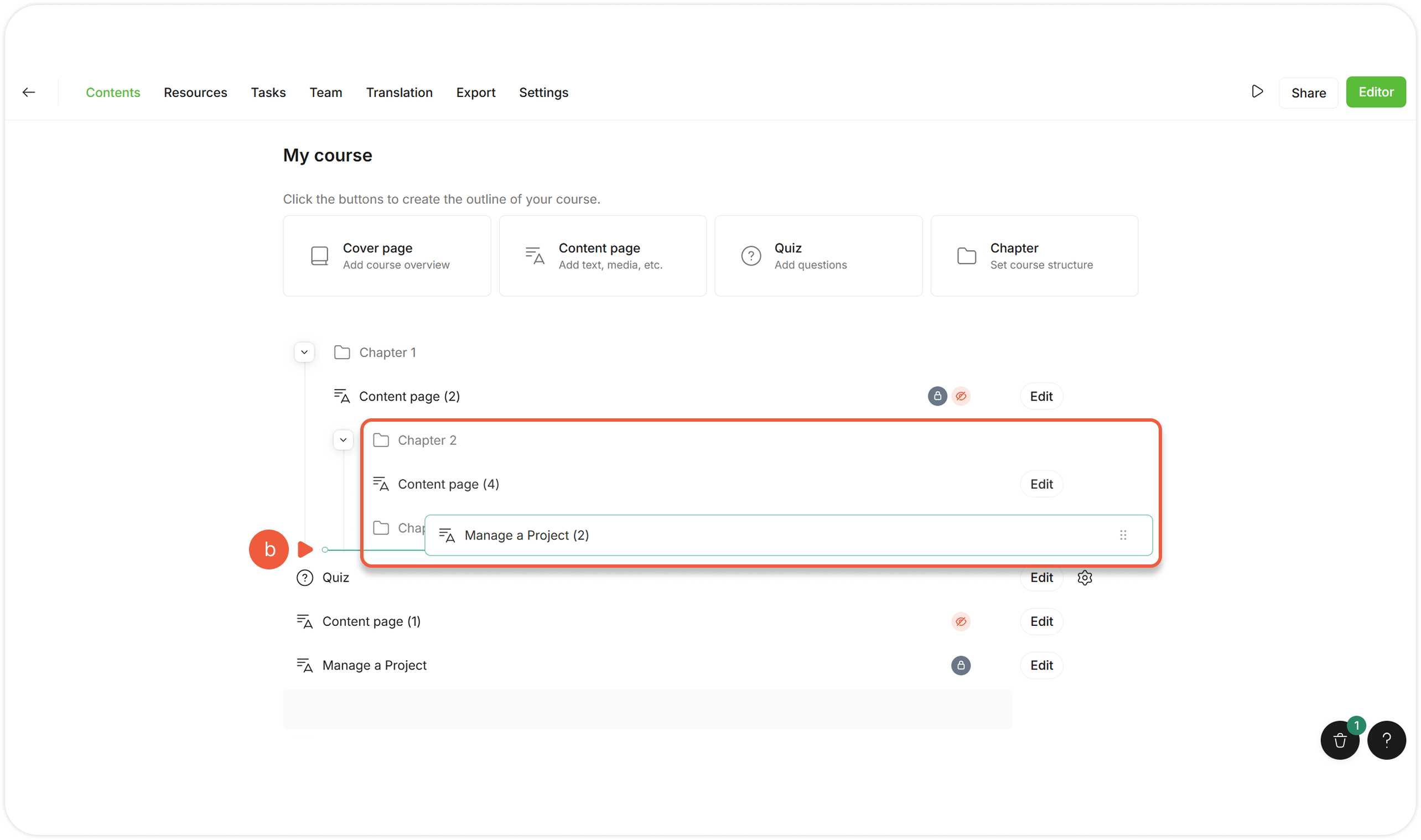
Task: Open the Translation tab
Action: tap(399, 92)
